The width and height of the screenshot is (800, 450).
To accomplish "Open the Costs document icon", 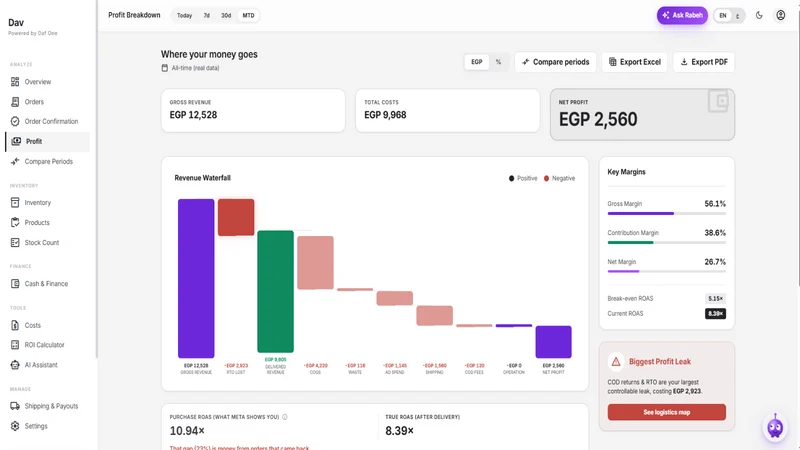I will [x=15, y=325].
